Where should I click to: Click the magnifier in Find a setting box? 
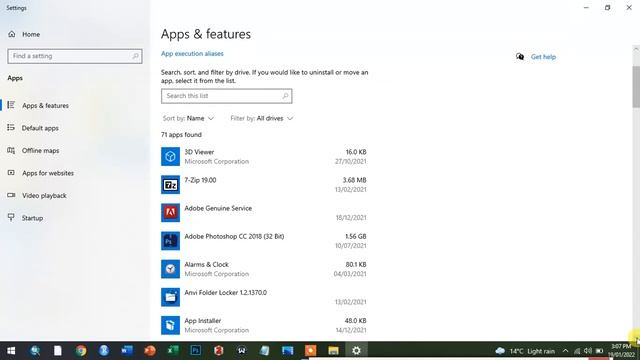(136, 56)
